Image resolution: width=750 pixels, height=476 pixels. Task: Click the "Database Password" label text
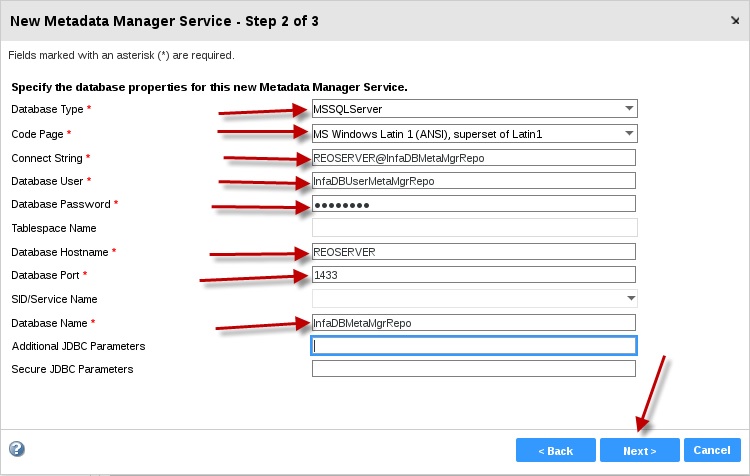coord(61,204)
